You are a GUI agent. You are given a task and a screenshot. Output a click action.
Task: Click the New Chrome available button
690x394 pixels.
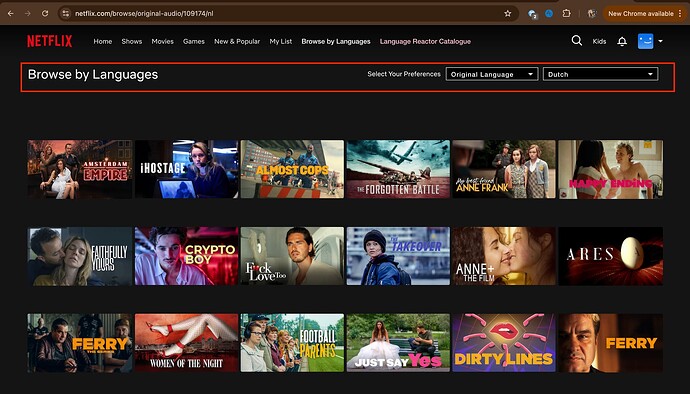pyautogui.click(x=645, y=14)
